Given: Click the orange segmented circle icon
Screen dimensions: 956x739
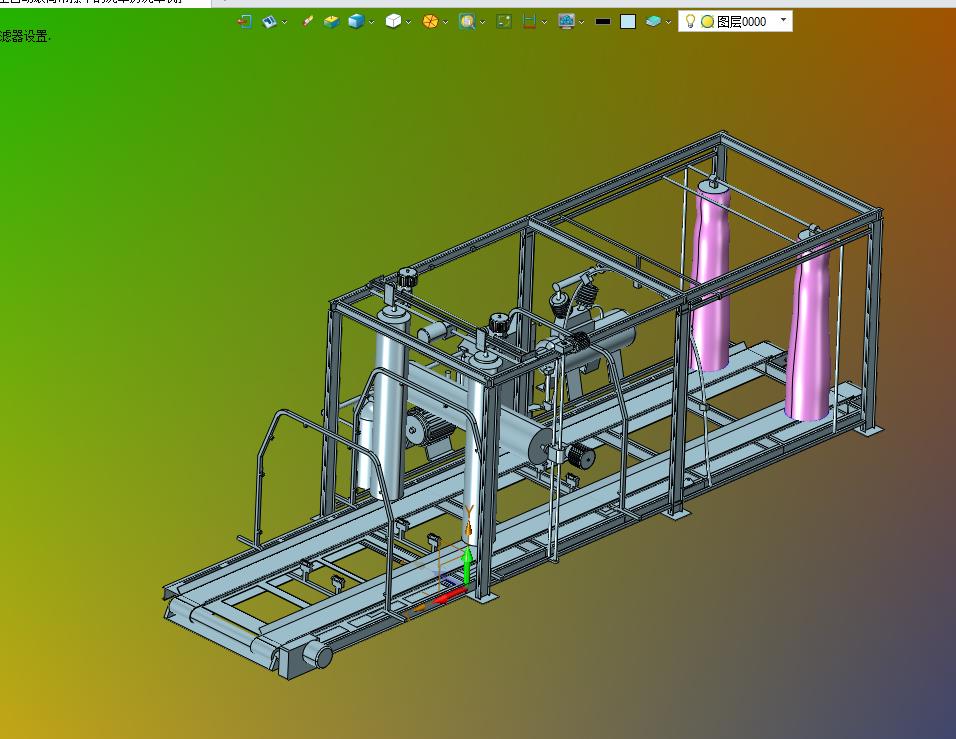Looking at the screenshot, I should 430,21.
